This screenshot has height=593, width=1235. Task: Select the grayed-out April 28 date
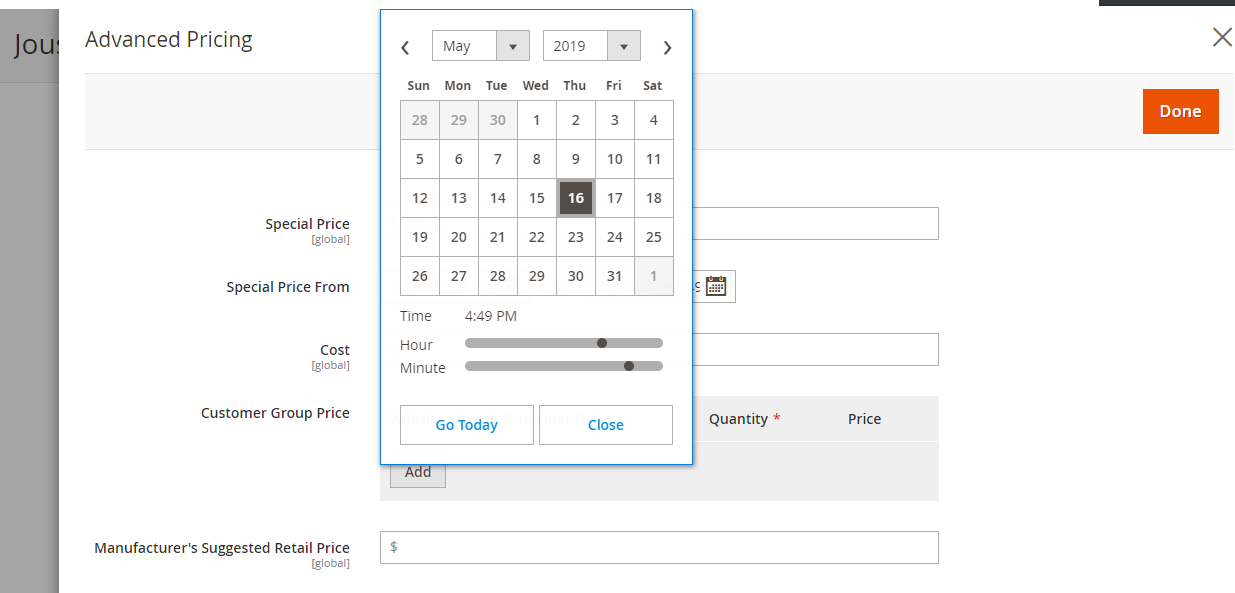419,119
